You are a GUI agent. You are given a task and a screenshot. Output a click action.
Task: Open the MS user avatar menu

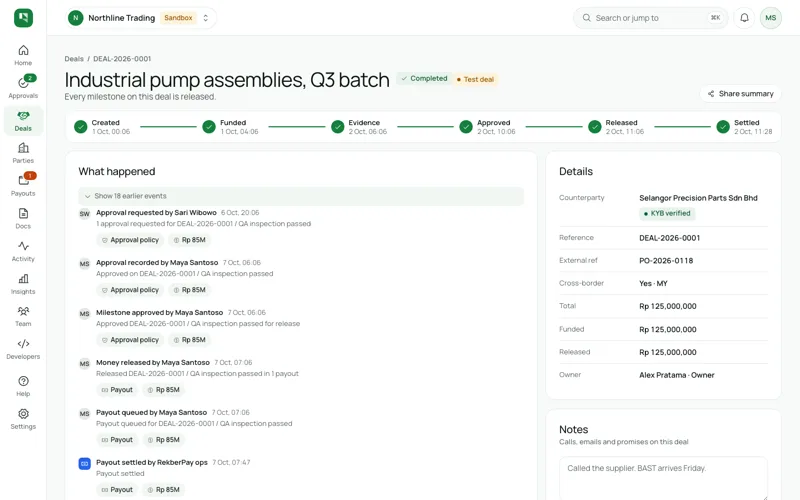[x=770, y=18]
